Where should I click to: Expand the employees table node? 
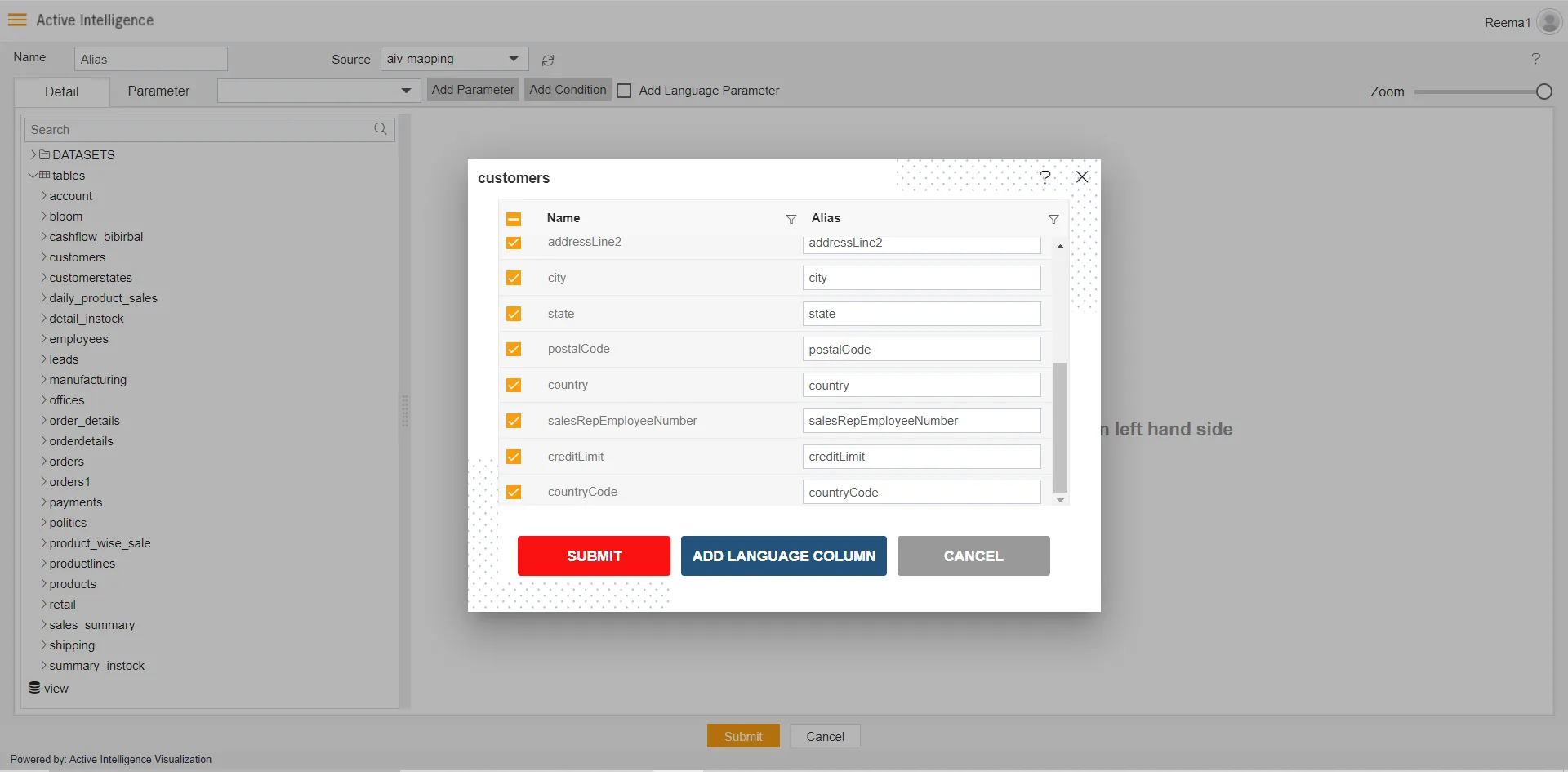(x=43, y=338)
